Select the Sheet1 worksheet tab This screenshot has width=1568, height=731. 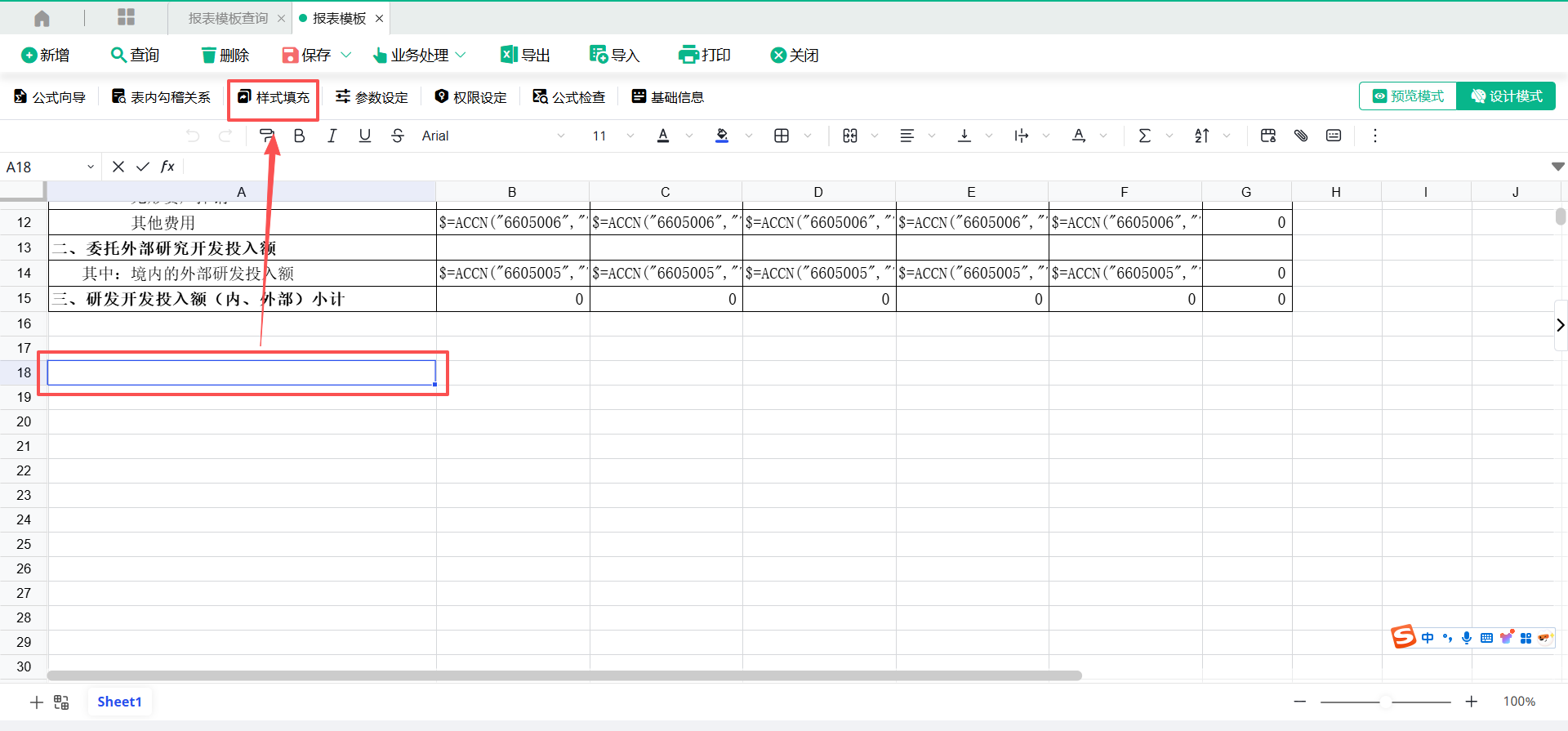[119, 702]
